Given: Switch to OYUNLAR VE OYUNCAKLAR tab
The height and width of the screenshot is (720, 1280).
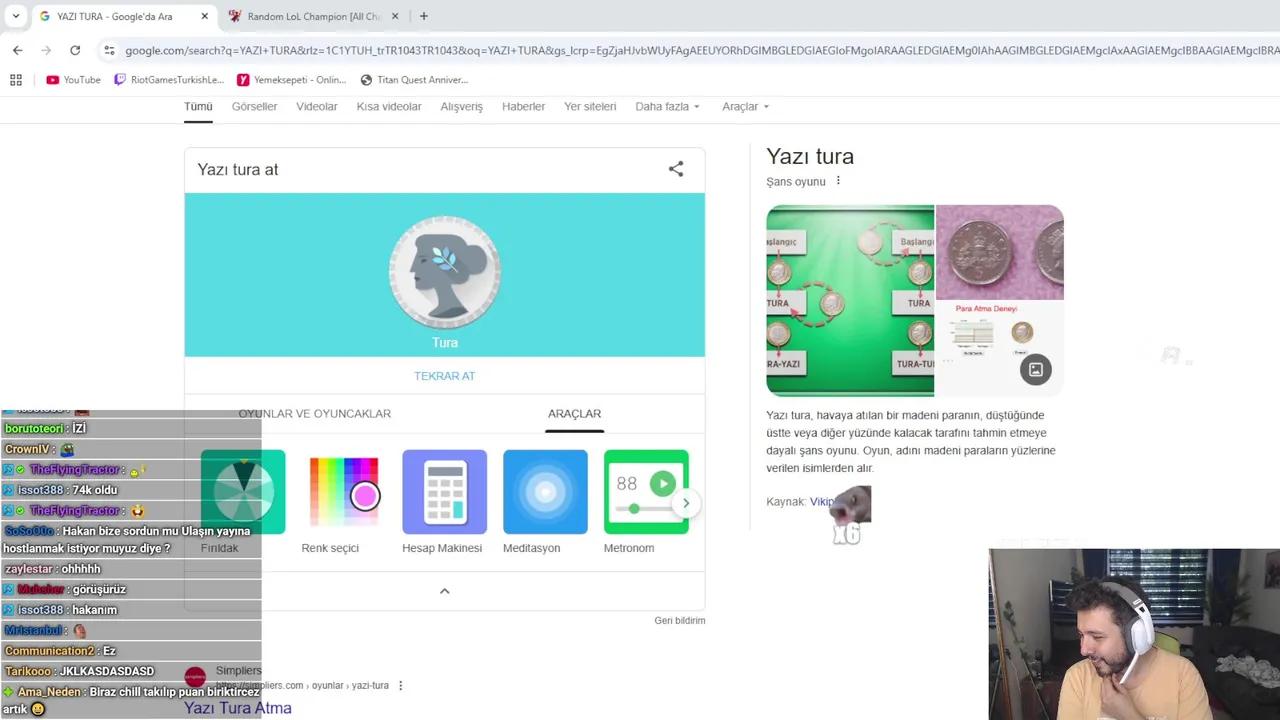Looking at the screenshot, I should [315, 413].
